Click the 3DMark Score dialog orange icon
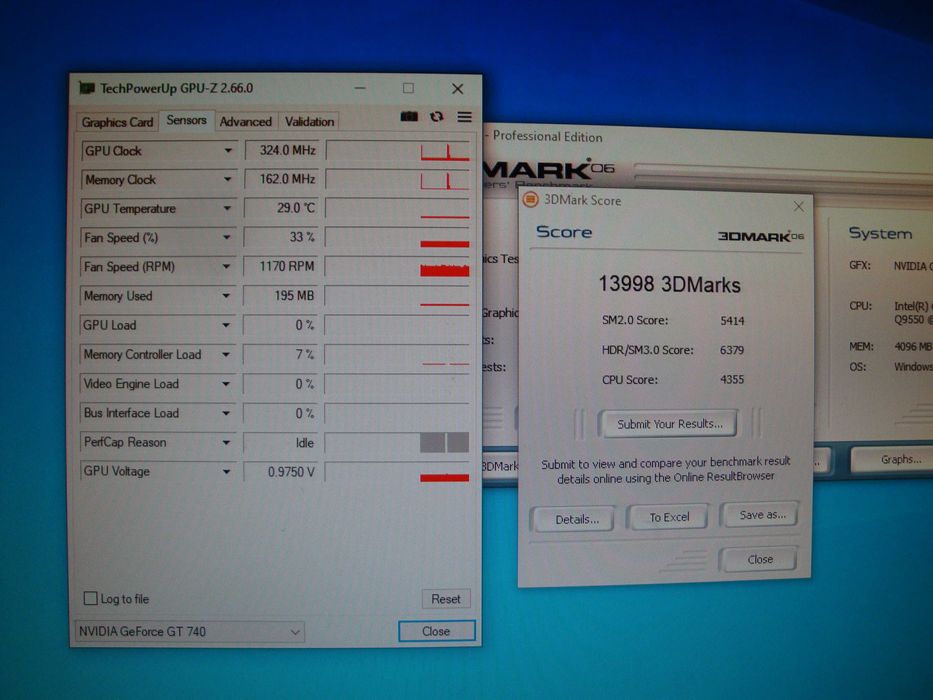933x700 pixels. (x=530, y=199)
